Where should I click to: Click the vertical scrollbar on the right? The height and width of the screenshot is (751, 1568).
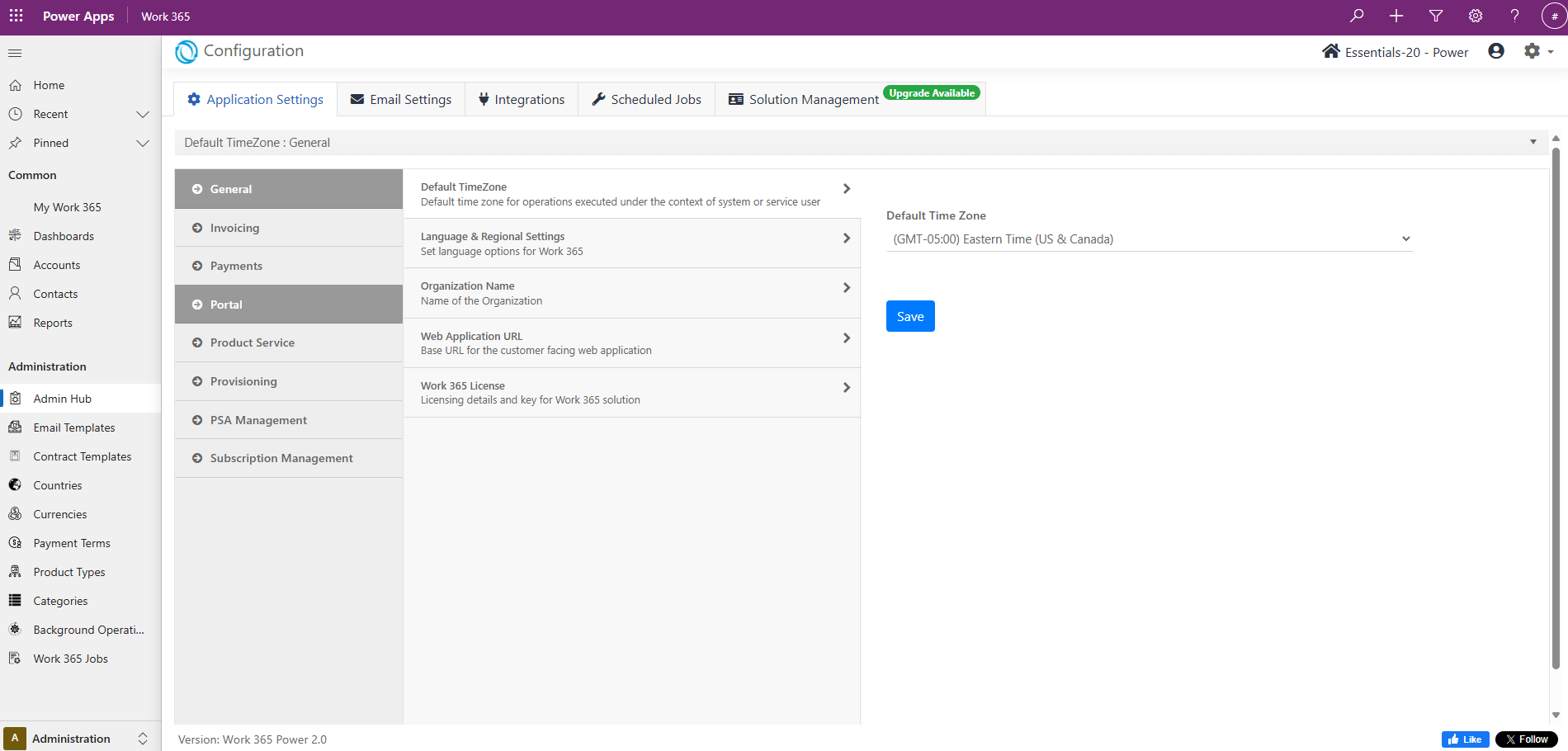[x=1556, y=408]
